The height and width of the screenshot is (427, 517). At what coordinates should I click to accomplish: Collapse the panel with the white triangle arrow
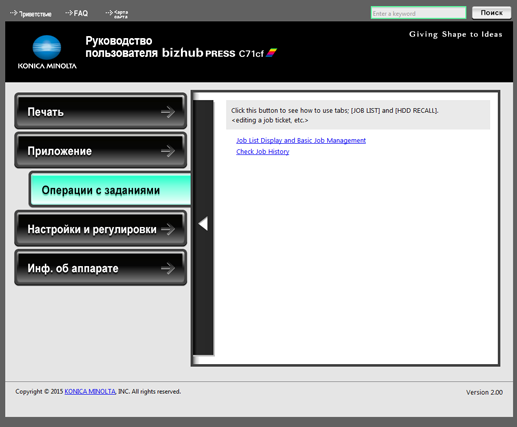click(203, 224)
